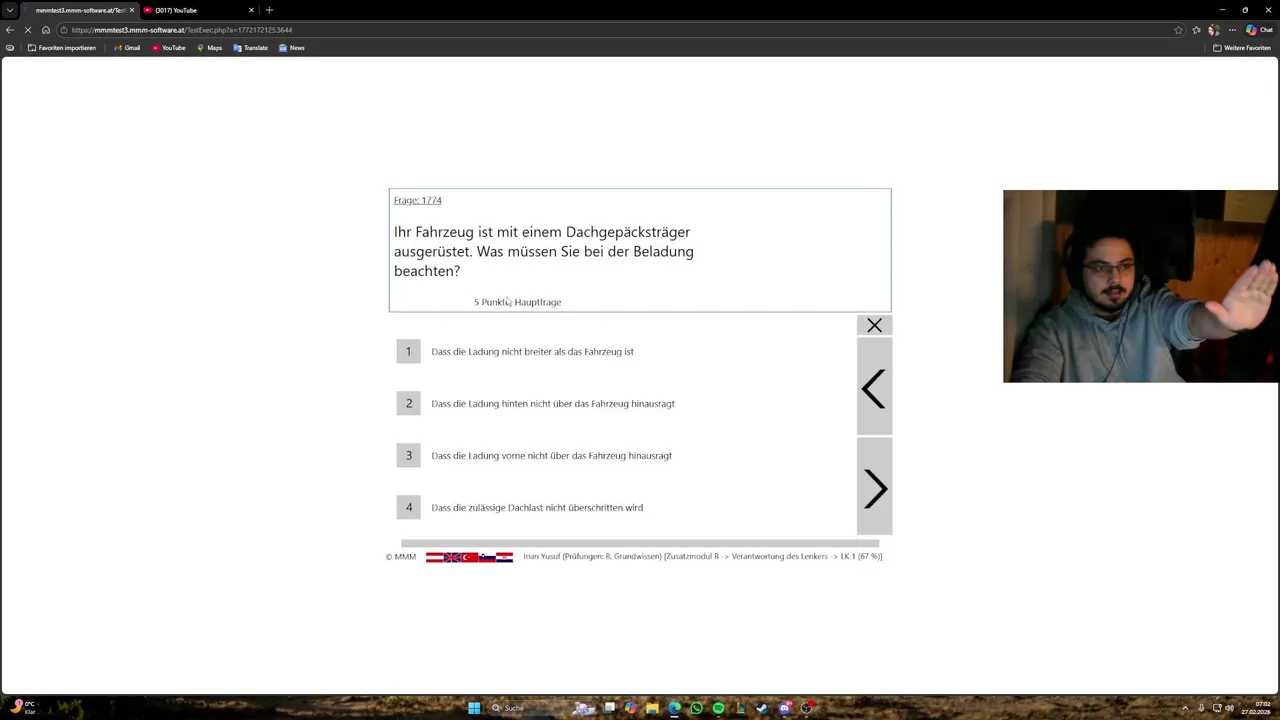
Task: Close the mmmtest3 browser tab
Action: coord(131,10)
